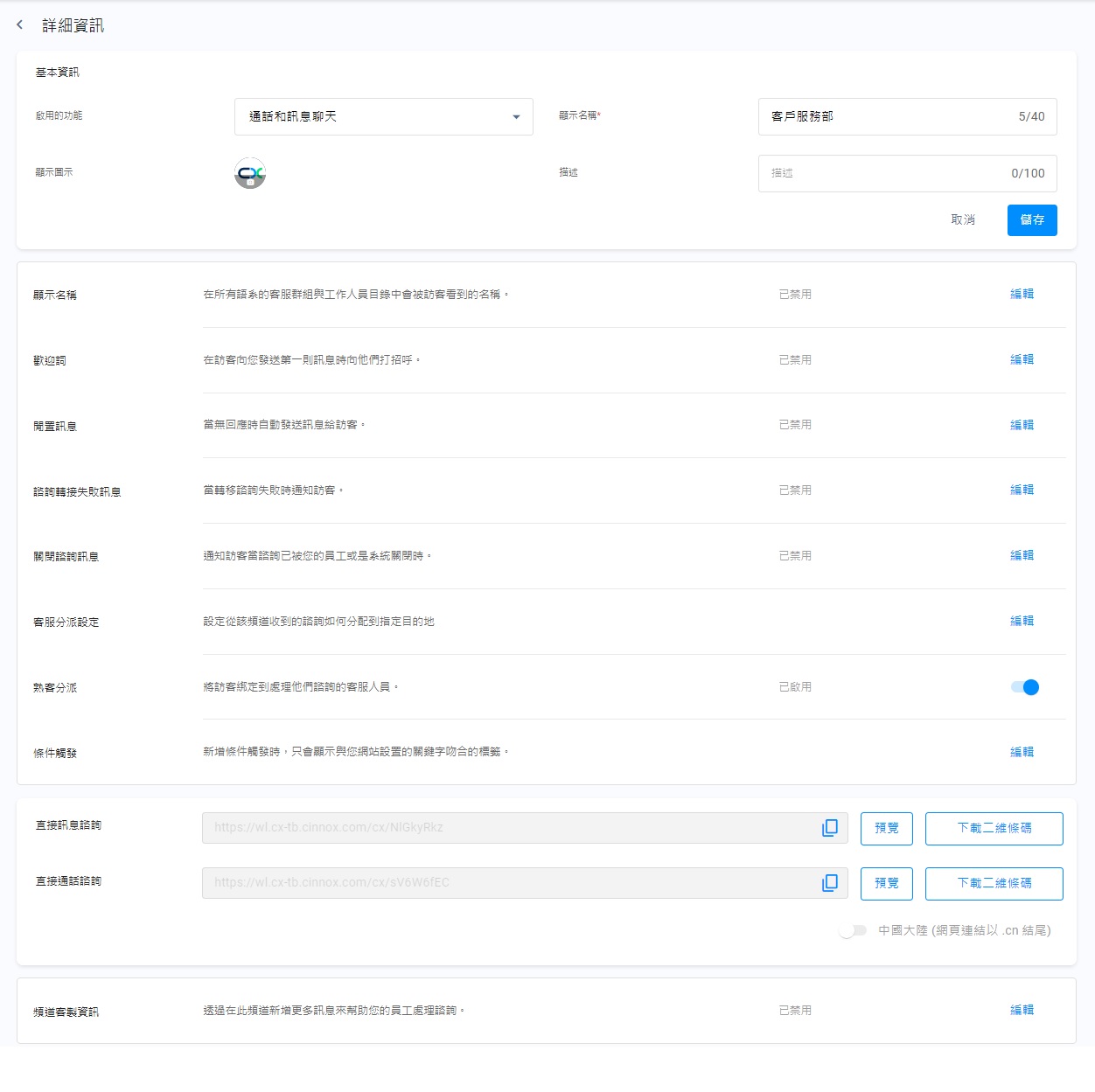Click the dropdown arrow beside 通話和訊息聊天
This screenshot has height=1092, width=1095.
516,117
